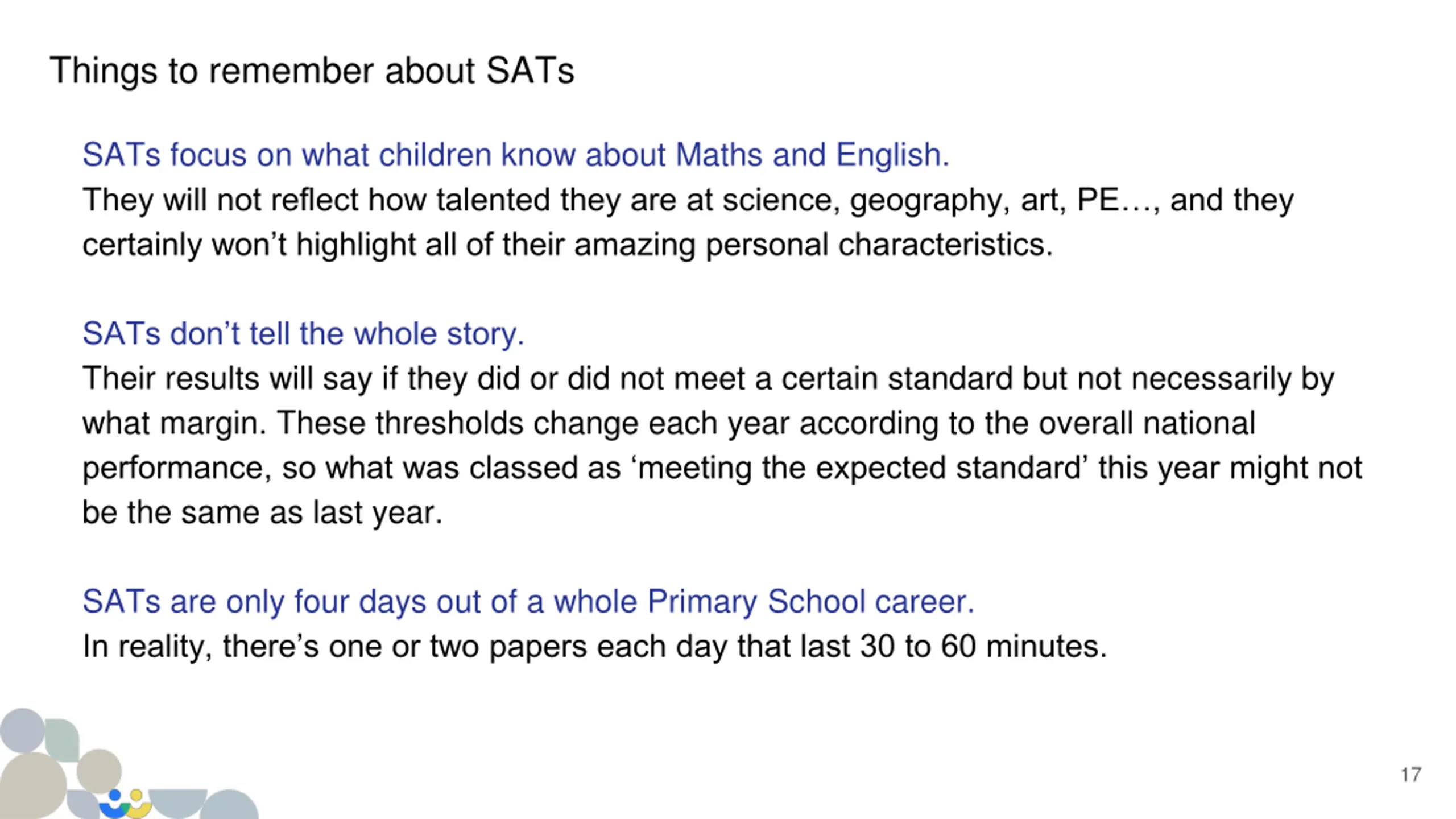
Task: Click the line 'be the same as last year.'
Action: click(x=262, y=512)
